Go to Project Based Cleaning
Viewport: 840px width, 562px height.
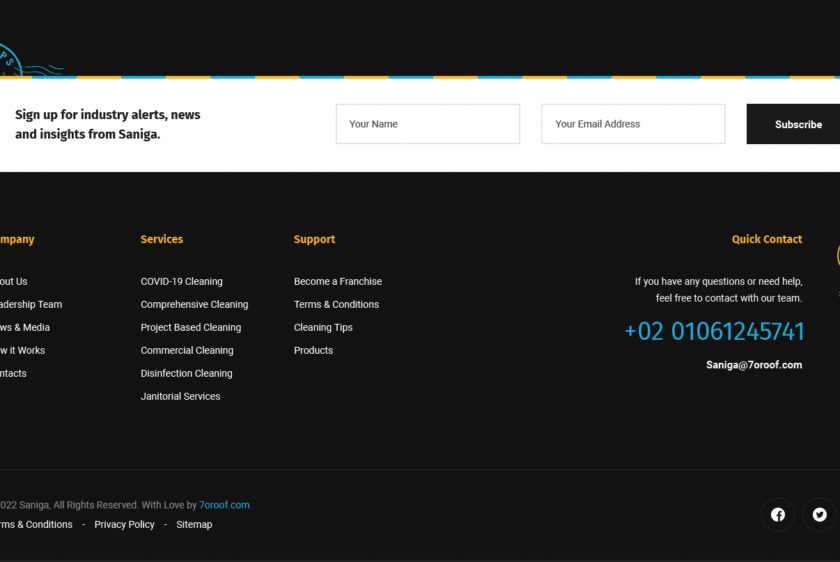point(191,327)
